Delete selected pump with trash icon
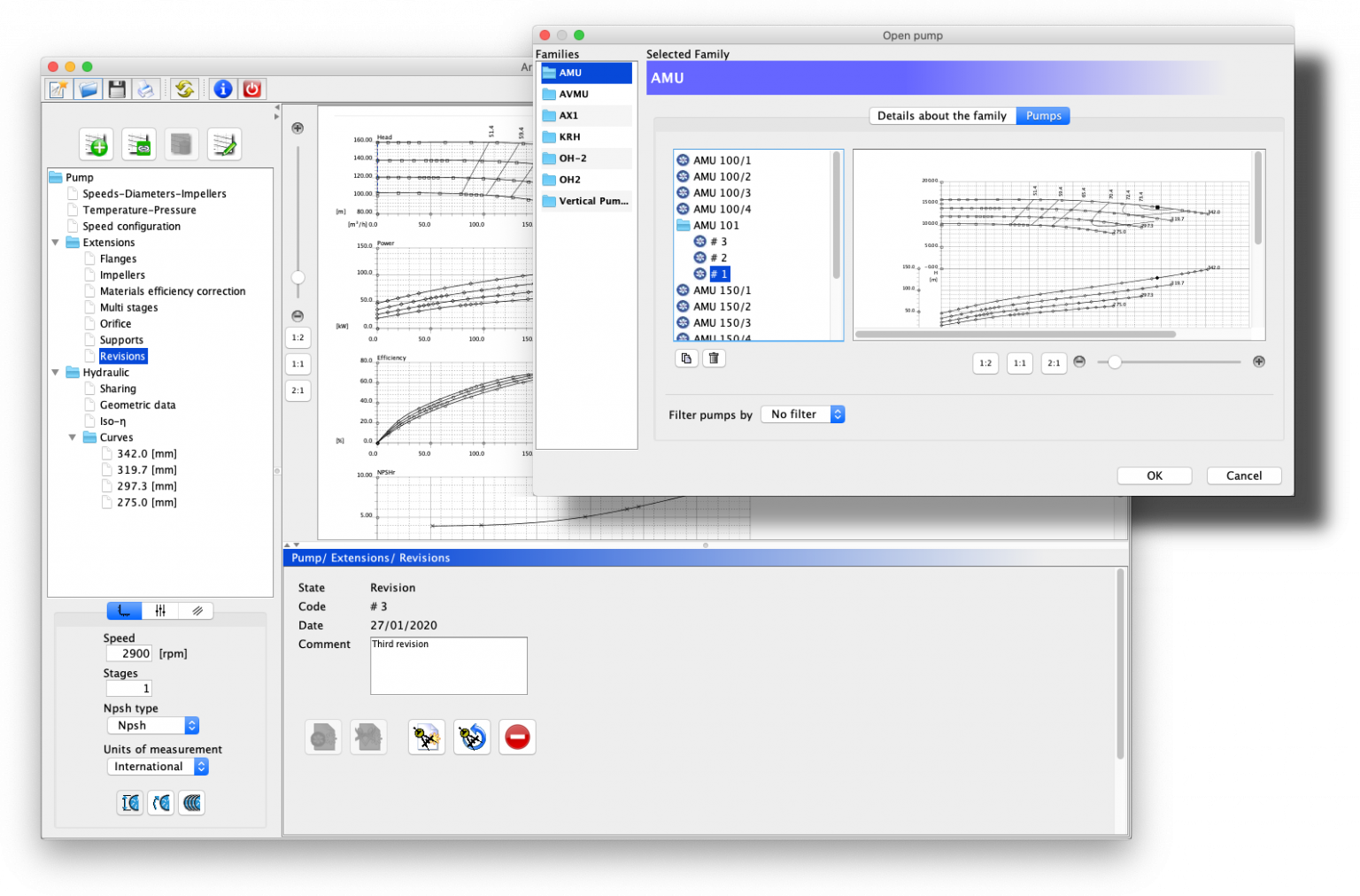This screenshot has height=896, width=1360. tap(714, 358)
